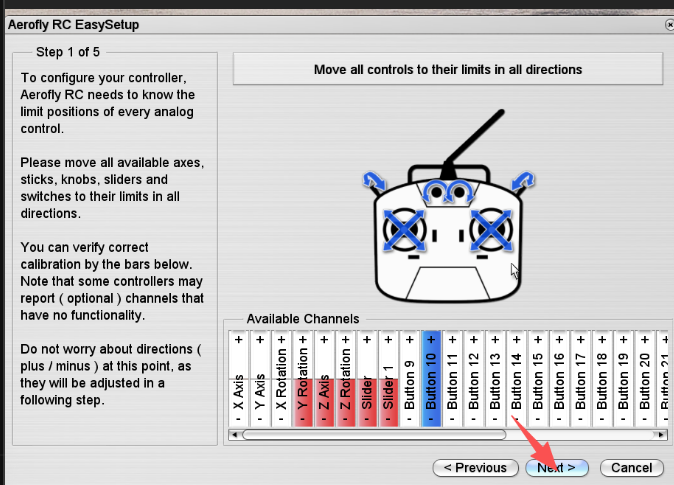This screenshot has height=485, width=674.
Task: Click the right shoulder switch arrow
Action: 521,180
